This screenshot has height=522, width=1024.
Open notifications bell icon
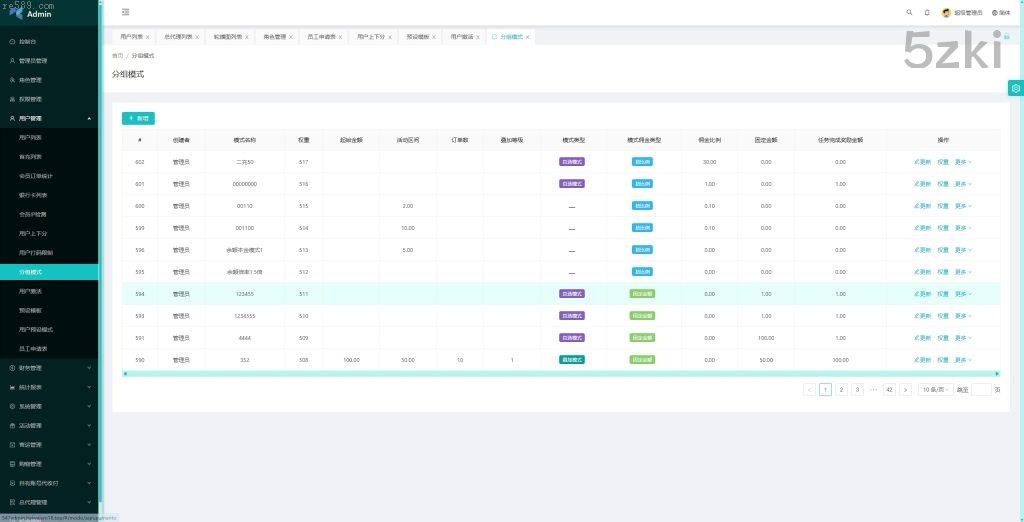click(927, 12)
